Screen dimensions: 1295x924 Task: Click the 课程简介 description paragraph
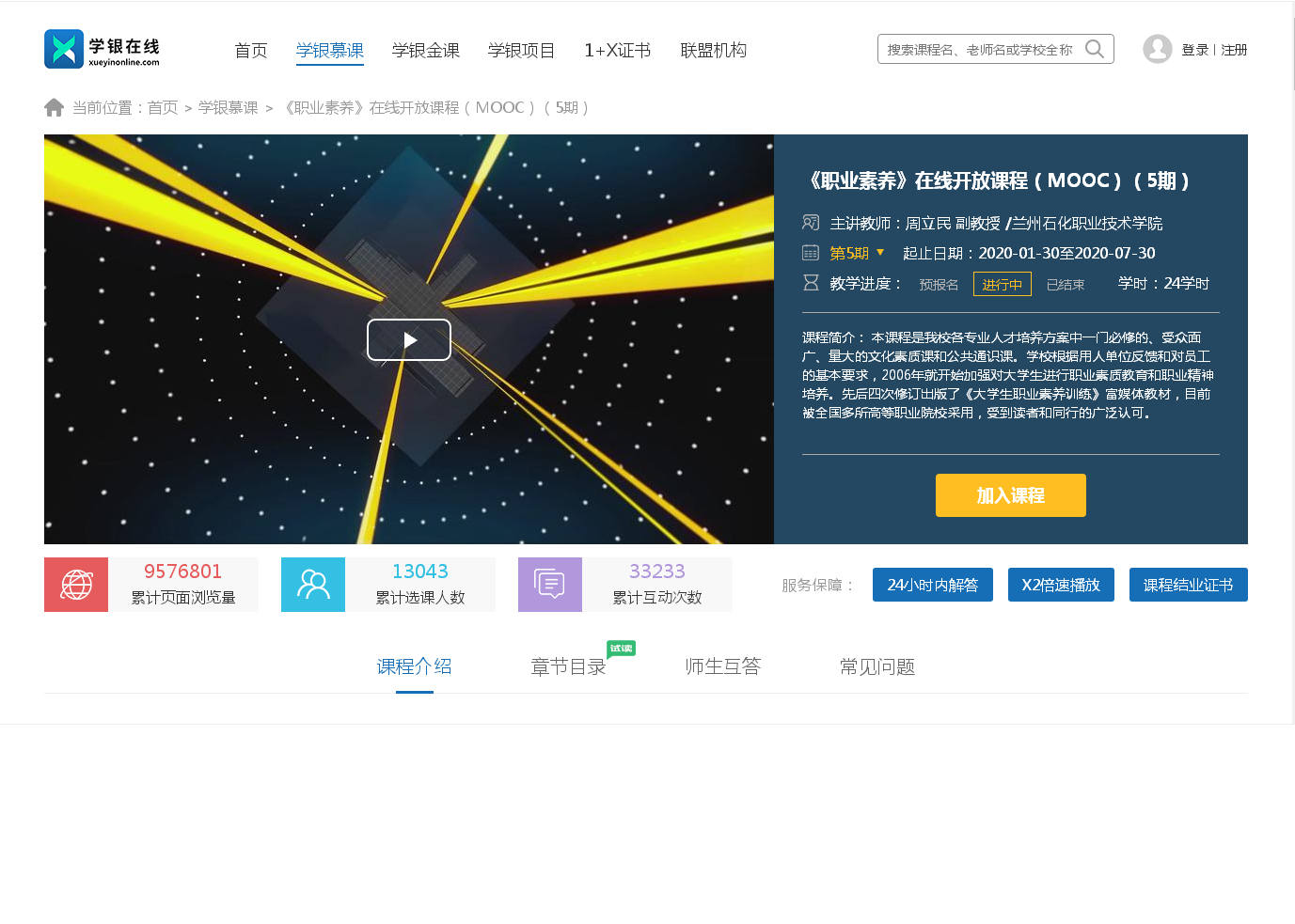coord(1008,375)
